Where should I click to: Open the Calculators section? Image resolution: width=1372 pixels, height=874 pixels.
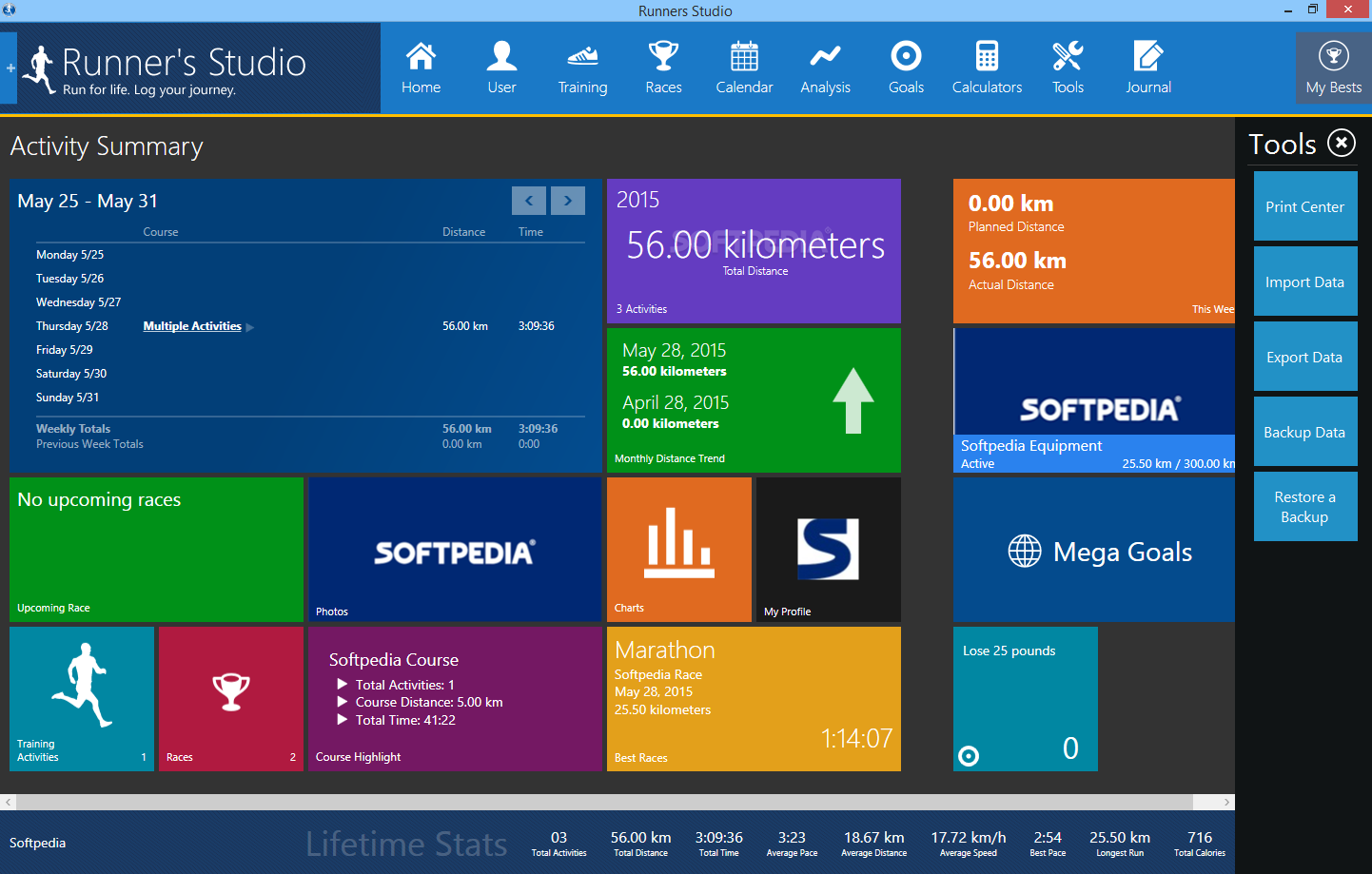coord(987,68)
